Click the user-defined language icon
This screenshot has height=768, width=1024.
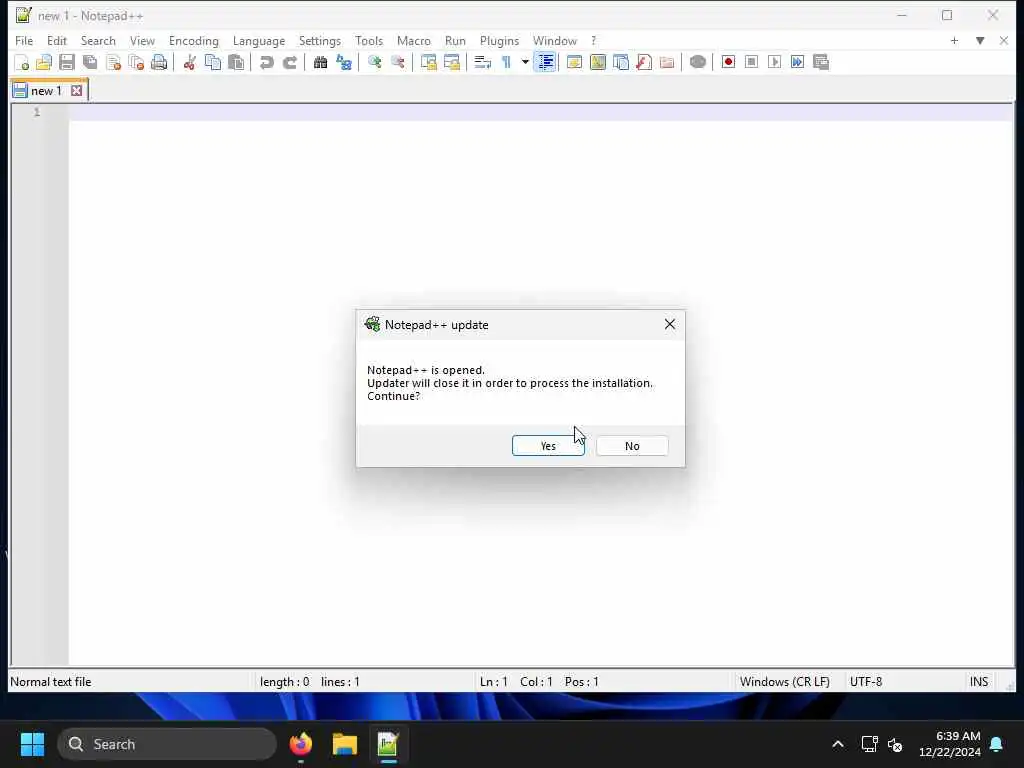tap(575, 62)
